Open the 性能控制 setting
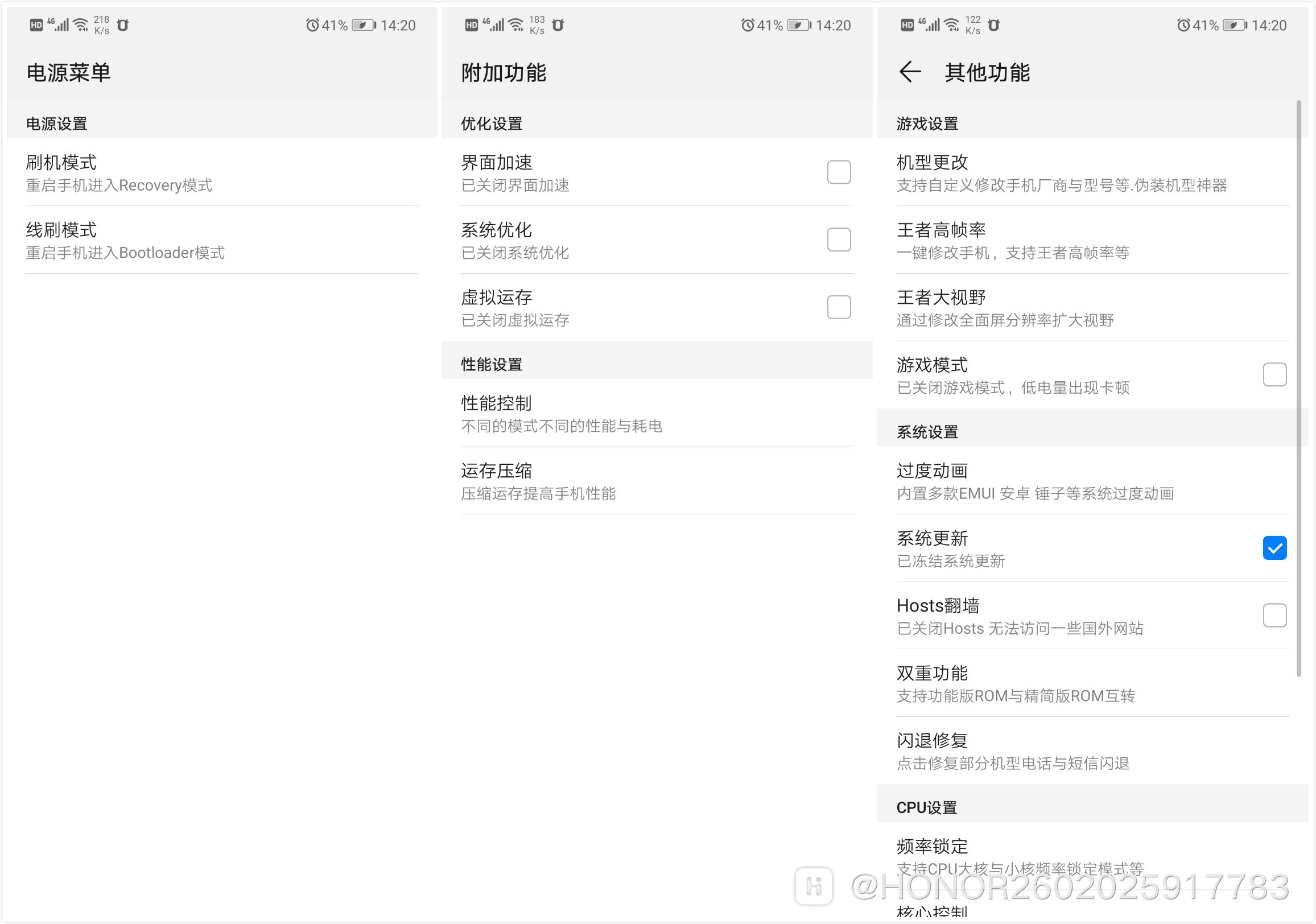Screen dimensions: 1316x924 (657, 413)
